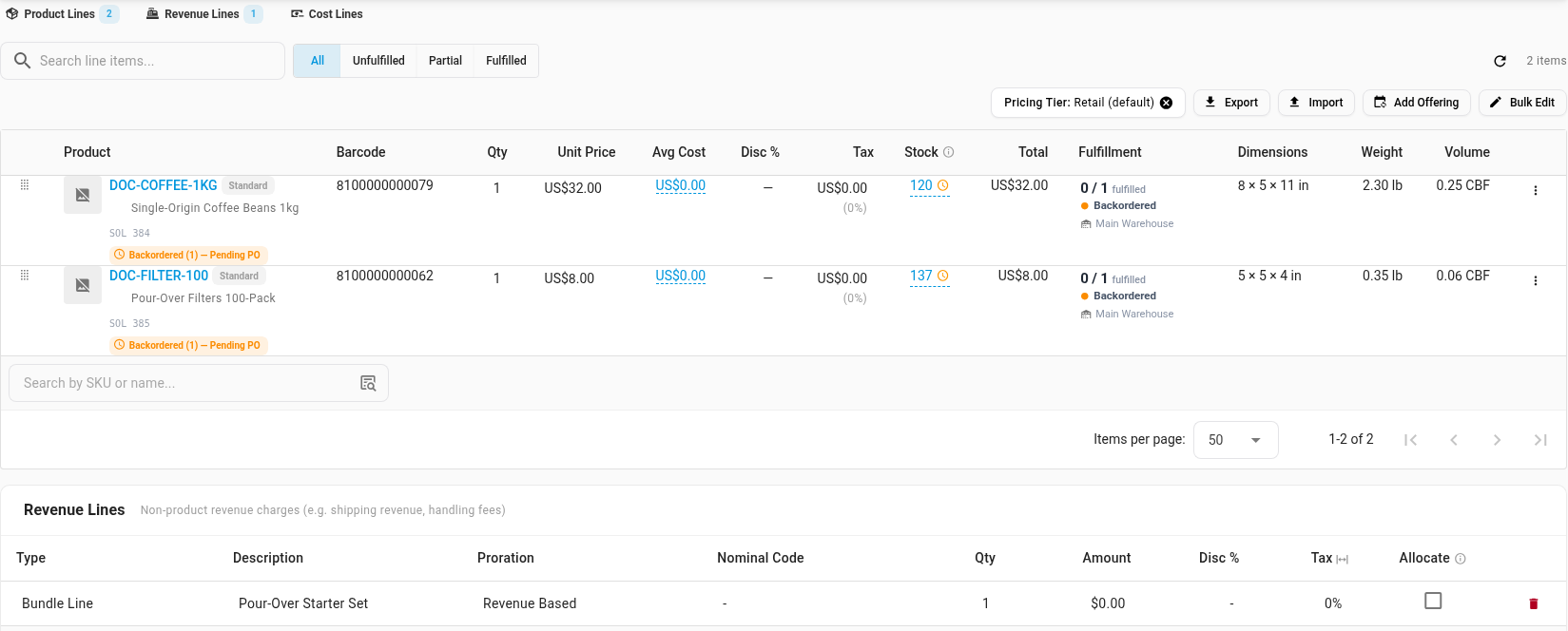This screenshot has height=631, width=1568.
Task: Switch to the Revenue Lines tab
Action: (x=203, y=14)
